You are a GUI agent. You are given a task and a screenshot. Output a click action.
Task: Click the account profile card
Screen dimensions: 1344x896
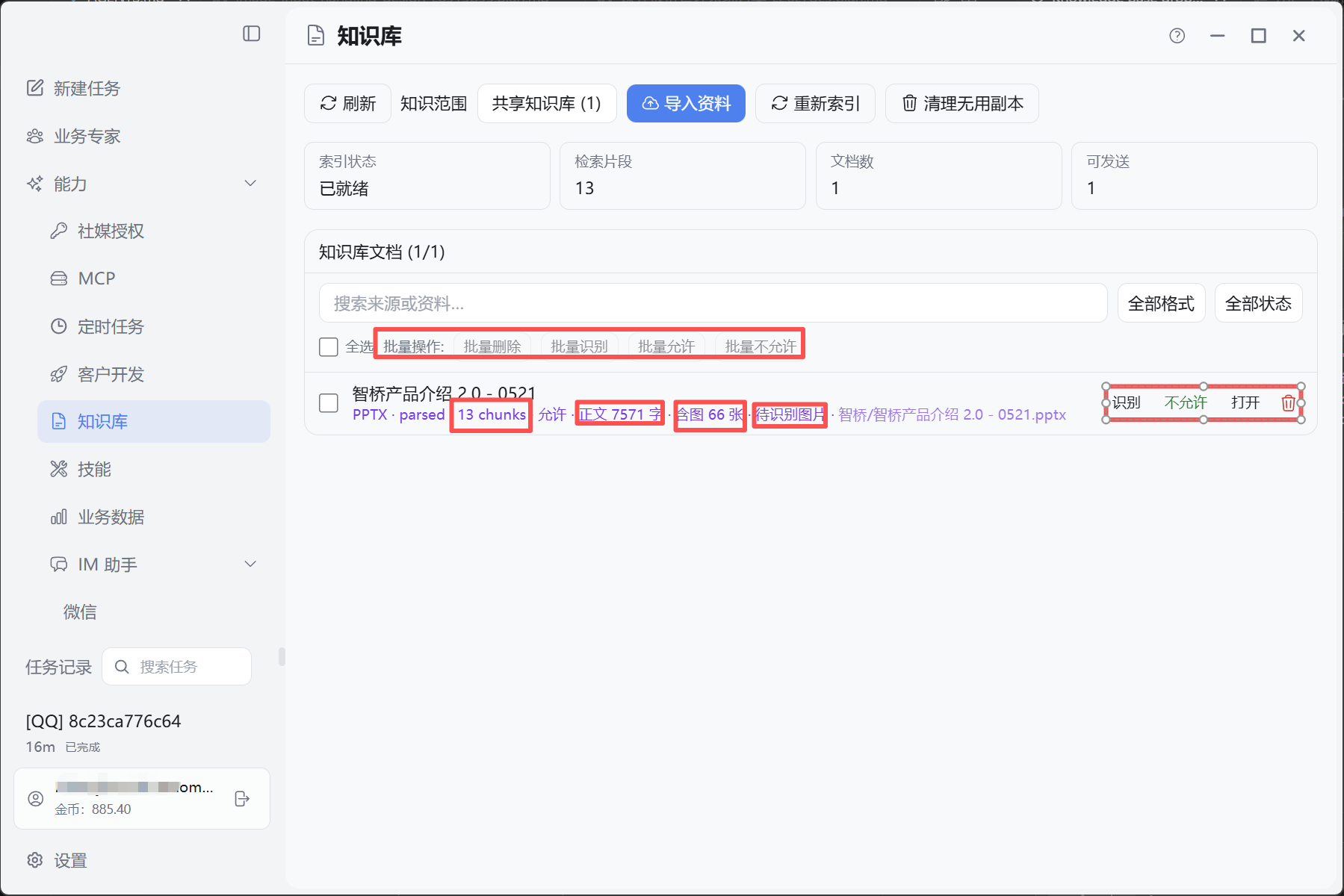click(142, 798)
